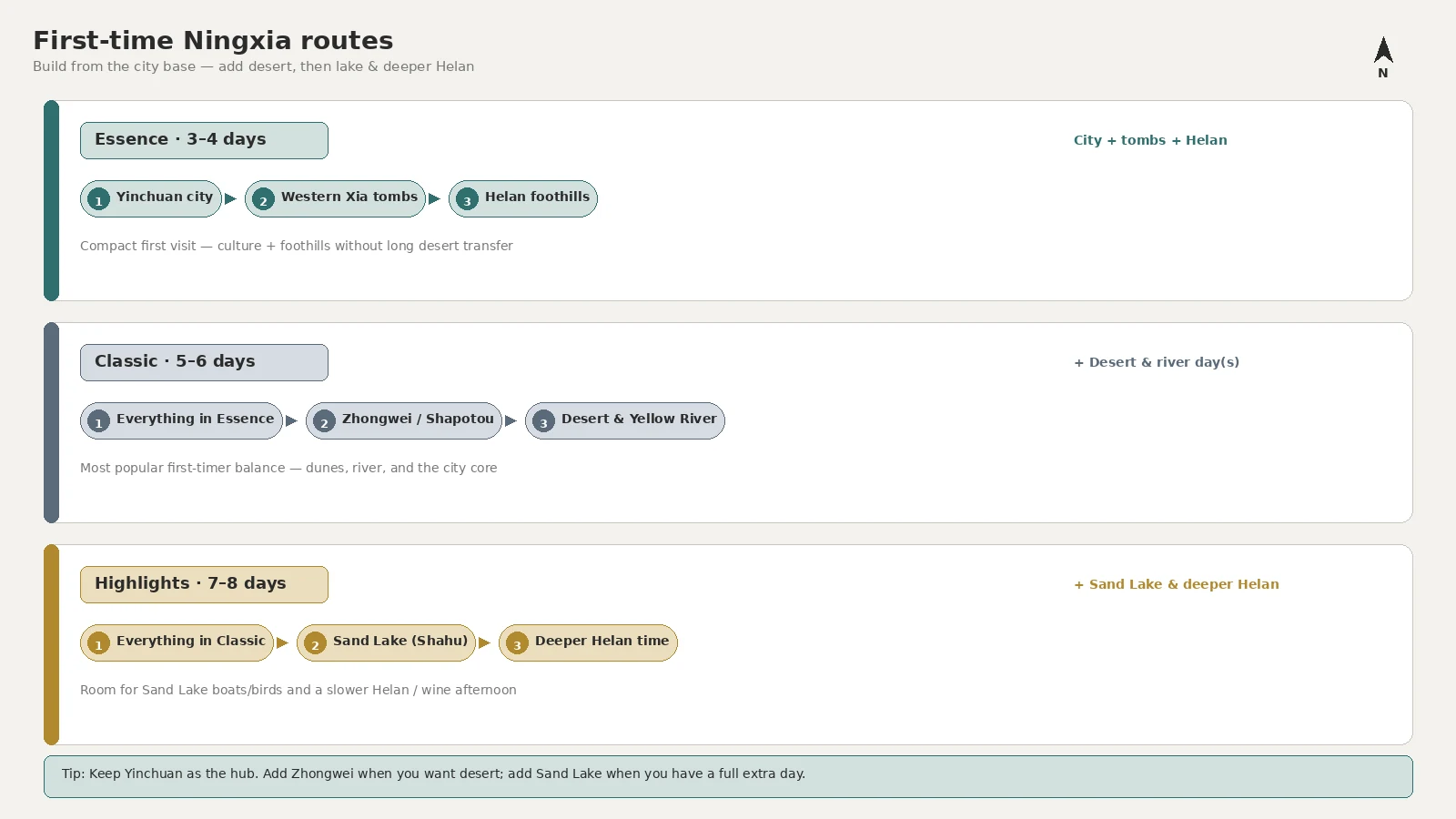
Task: Click number 3 badge beside Helan foothills
Action: coord(467,199)
